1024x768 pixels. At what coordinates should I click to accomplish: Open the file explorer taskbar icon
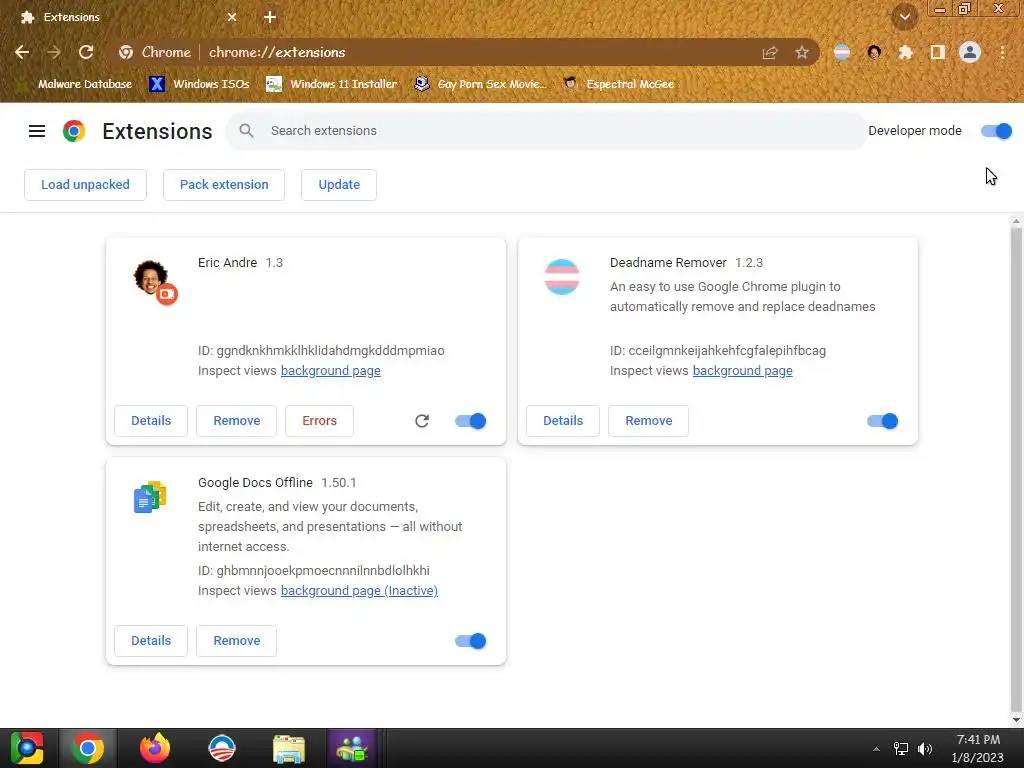tap(289, 749)
